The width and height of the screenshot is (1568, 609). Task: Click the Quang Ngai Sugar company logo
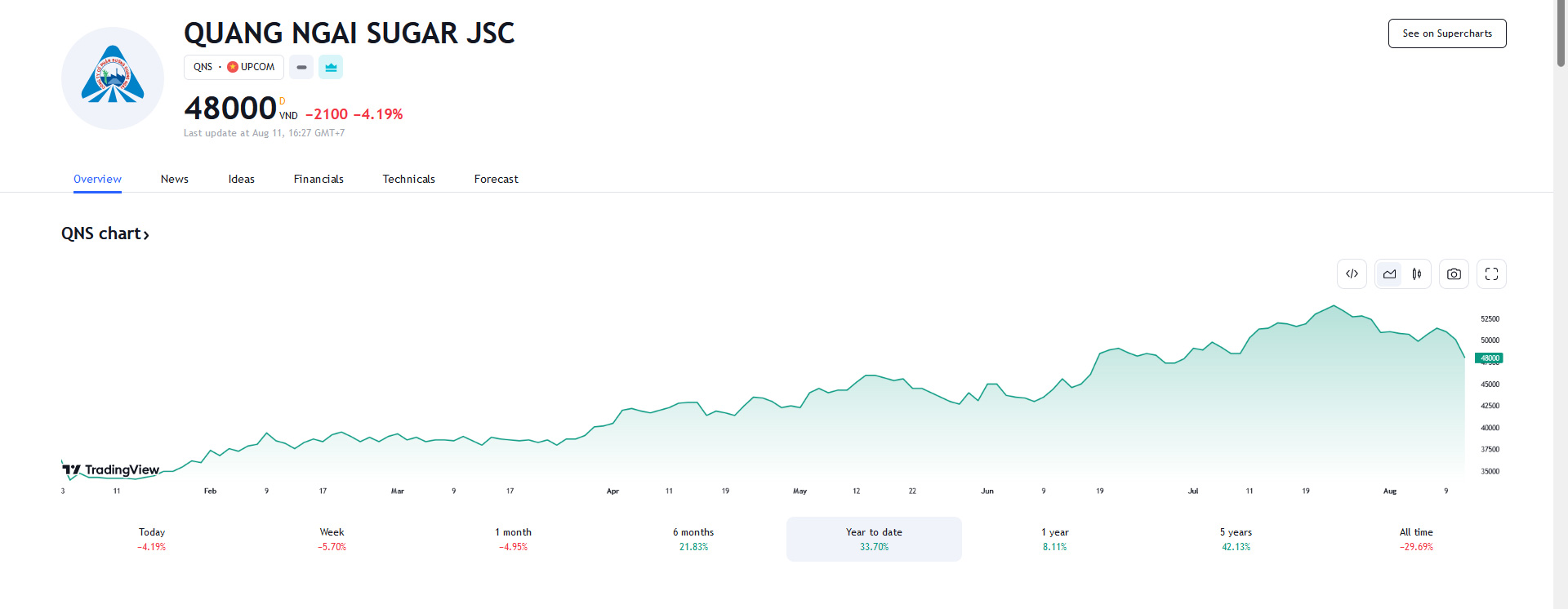[113, 78]
